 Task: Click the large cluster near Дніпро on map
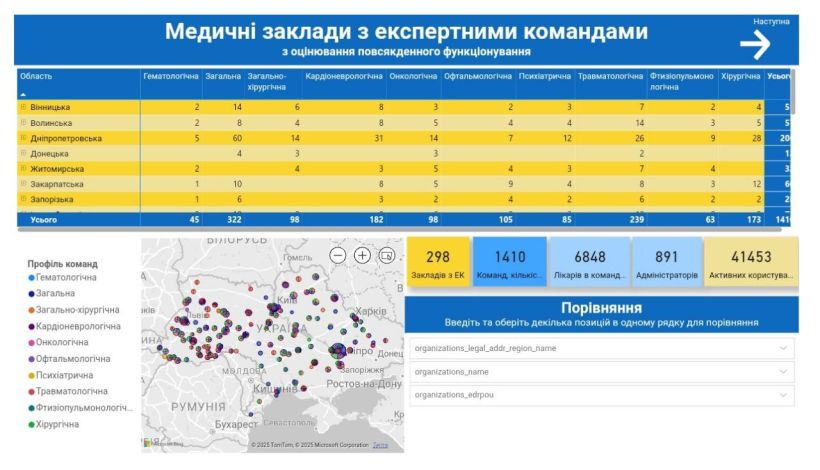pyautogui.click(x=337, y=351)
